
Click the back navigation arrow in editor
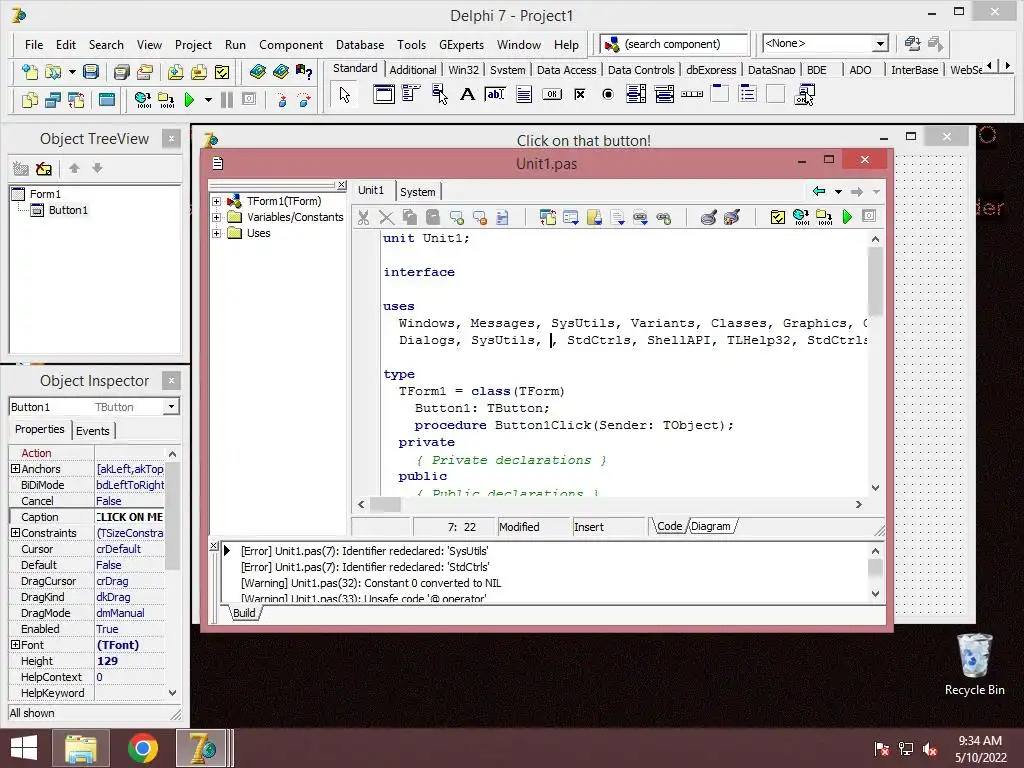[x=819, y=191]
